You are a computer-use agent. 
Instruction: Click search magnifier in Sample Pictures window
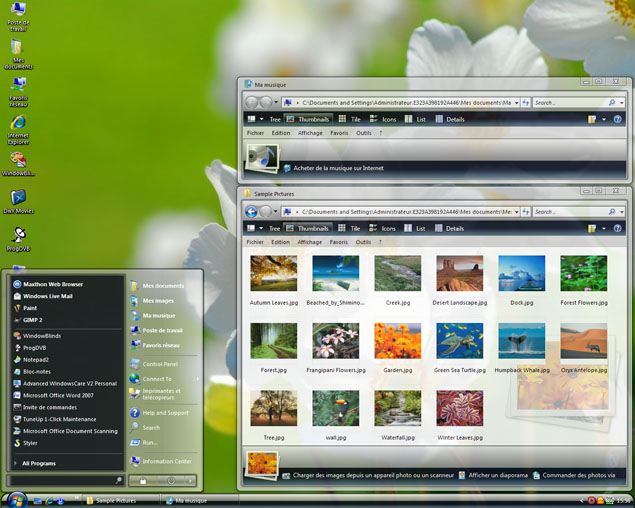click(612, 211)
